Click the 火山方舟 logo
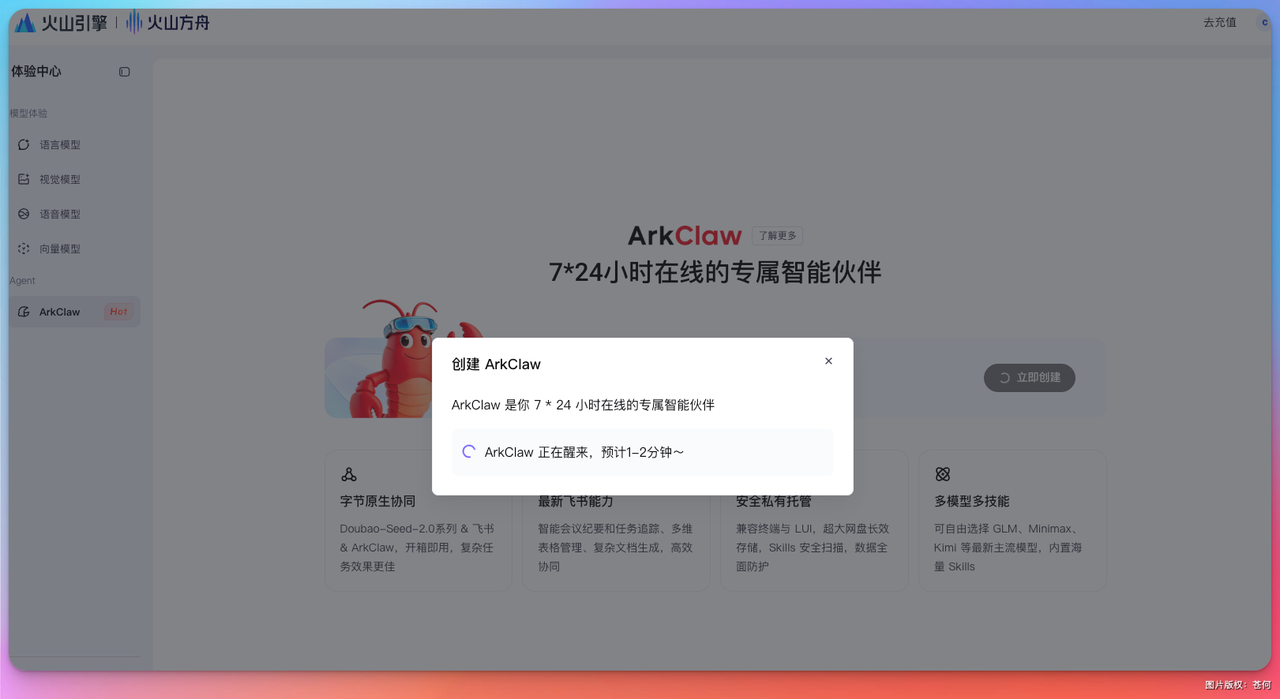 (168, 22)
